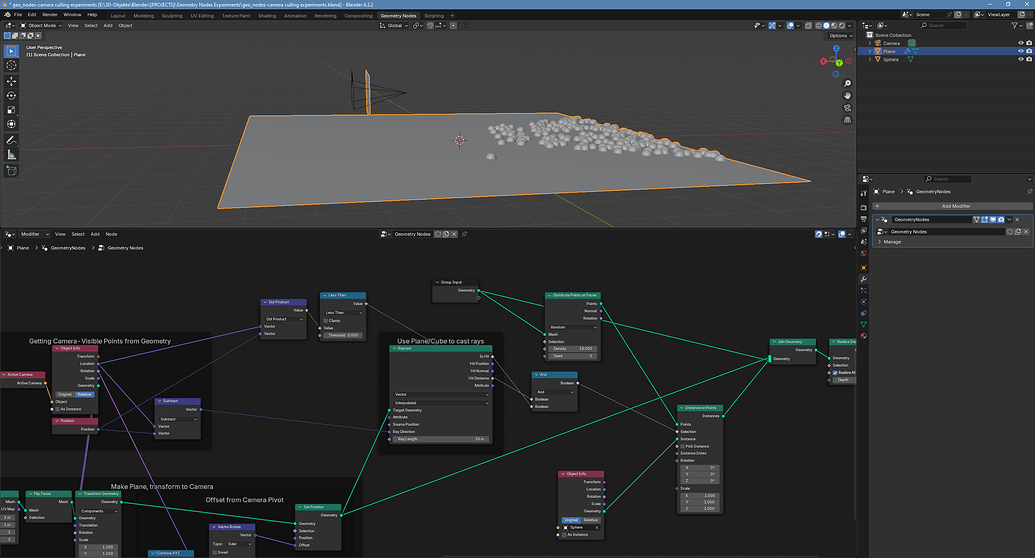Activate the Measure tool
The width and height of the screenshot is (1035, 558).
[x=11, y=155]
